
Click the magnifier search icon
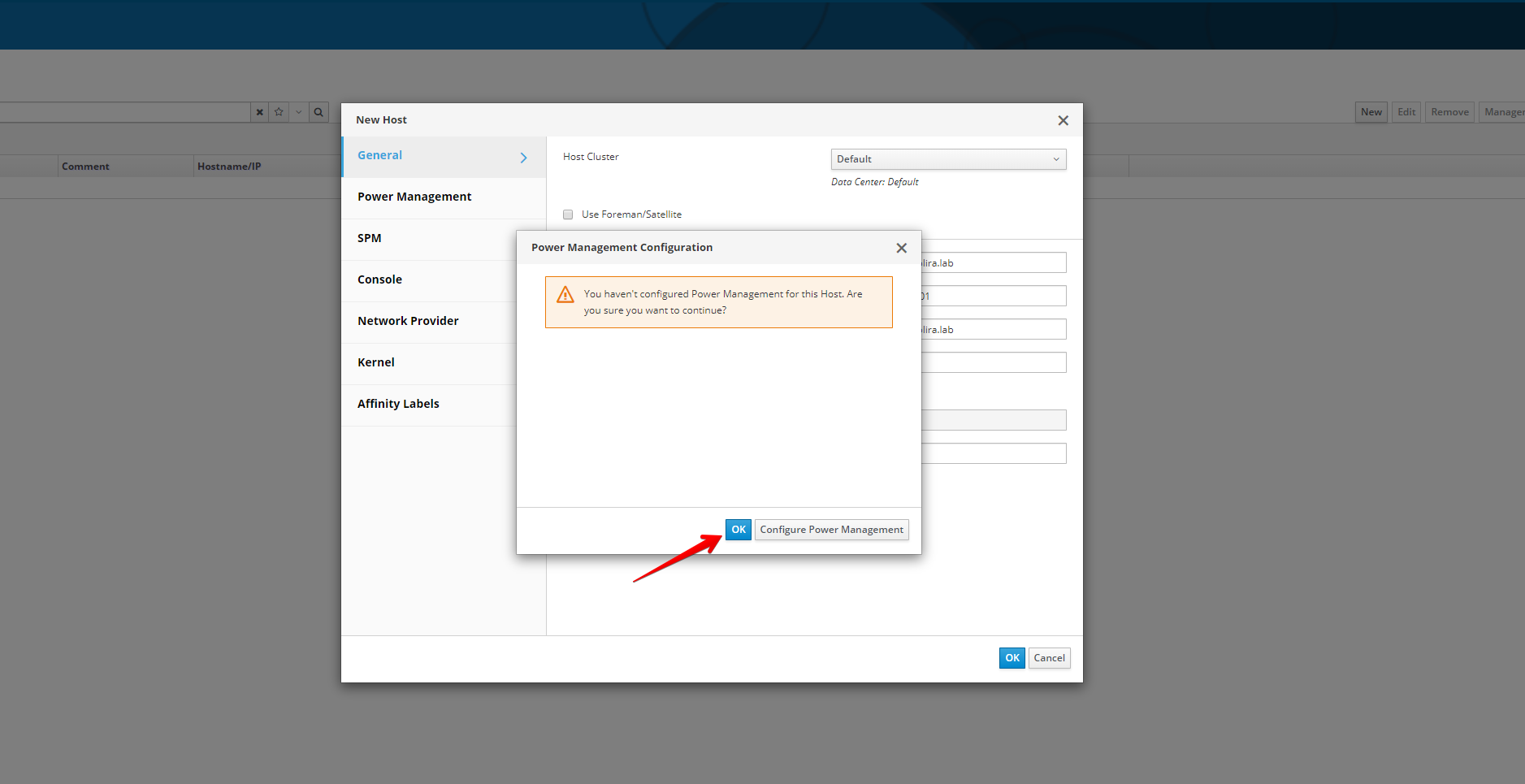pyautogui.click(x=318, y=112)
